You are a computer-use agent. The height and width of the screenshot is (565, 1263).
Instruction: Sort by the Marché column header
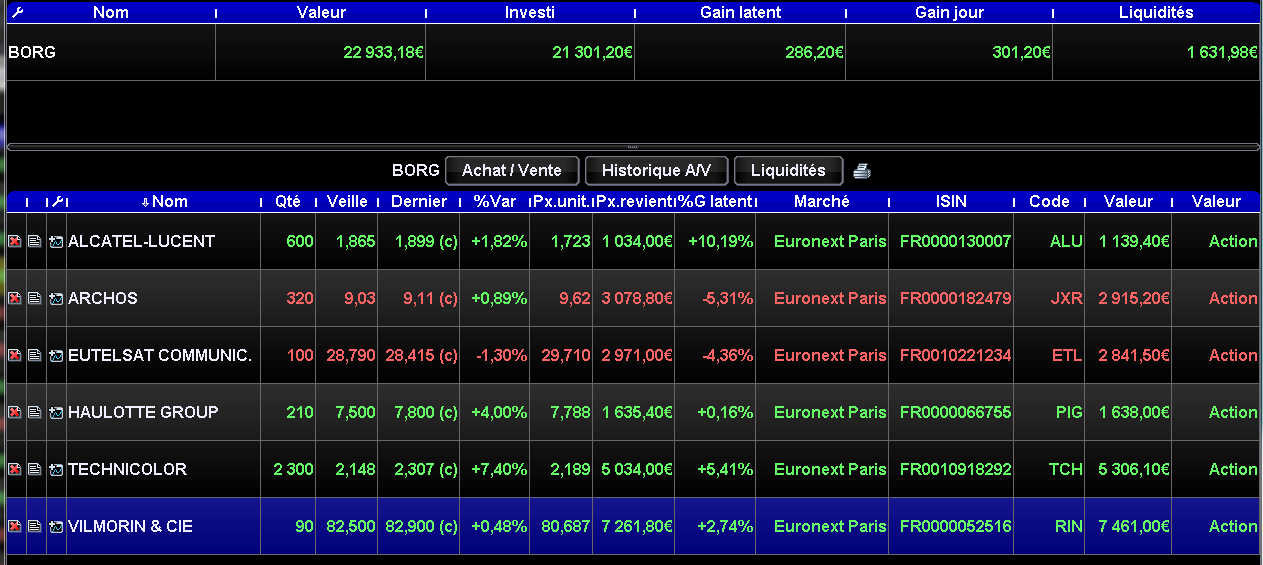point(822,202)
